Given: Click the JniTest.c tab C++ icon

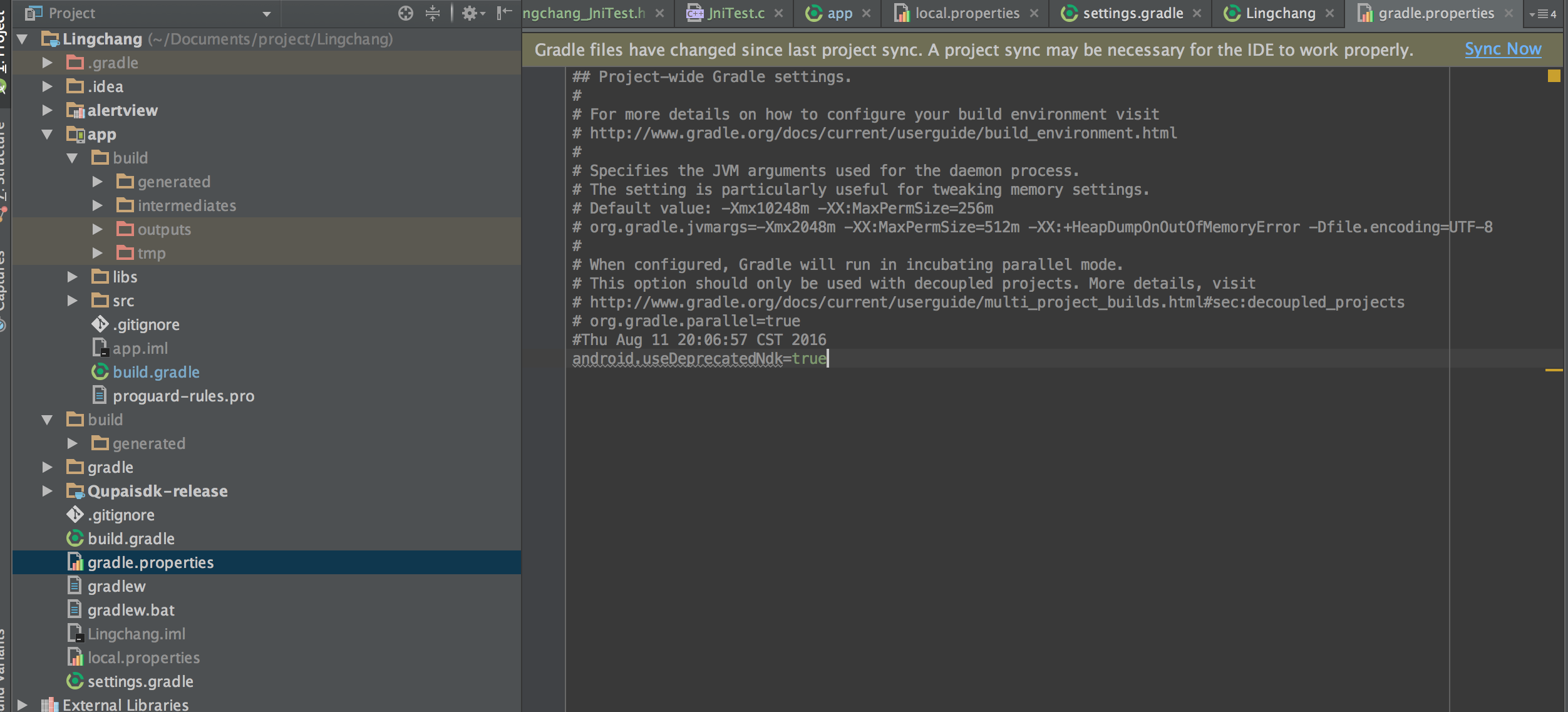Looking at the screenshot, I should click(x=695, y=13).
